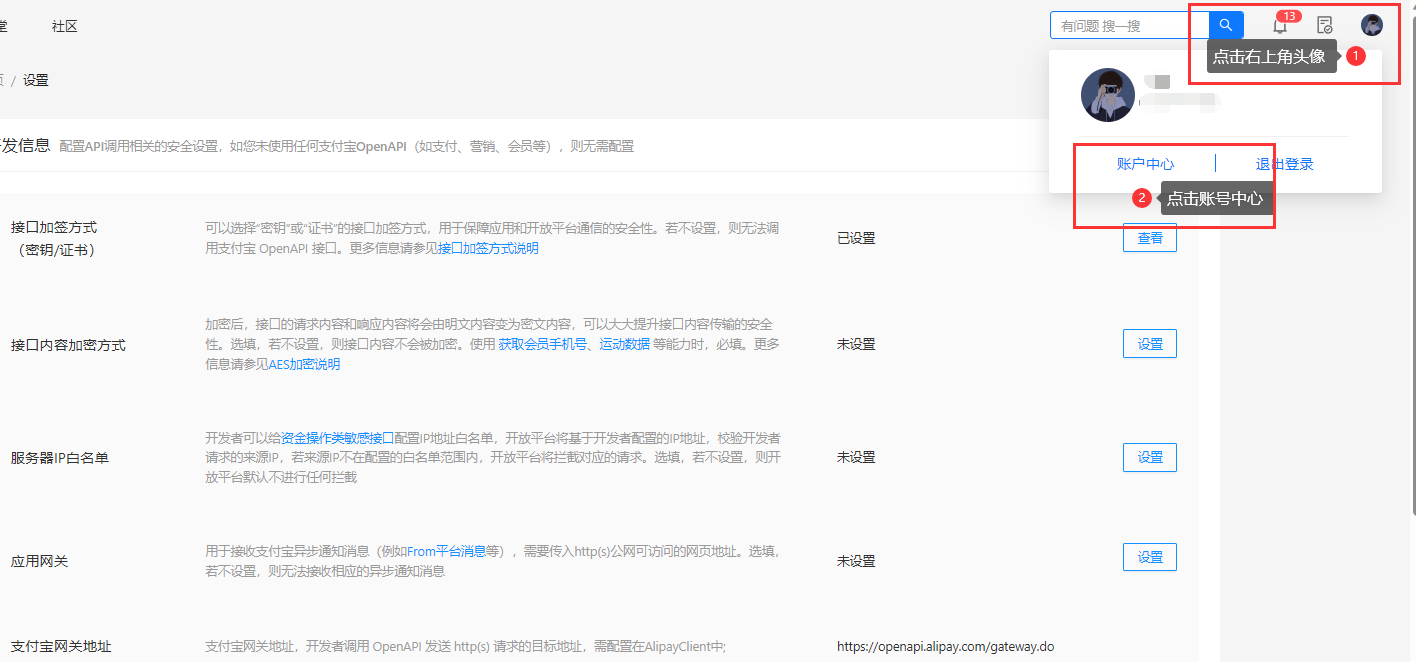
Task: Select 退出登录 to log out
Action: click(x=1284, y=164)
